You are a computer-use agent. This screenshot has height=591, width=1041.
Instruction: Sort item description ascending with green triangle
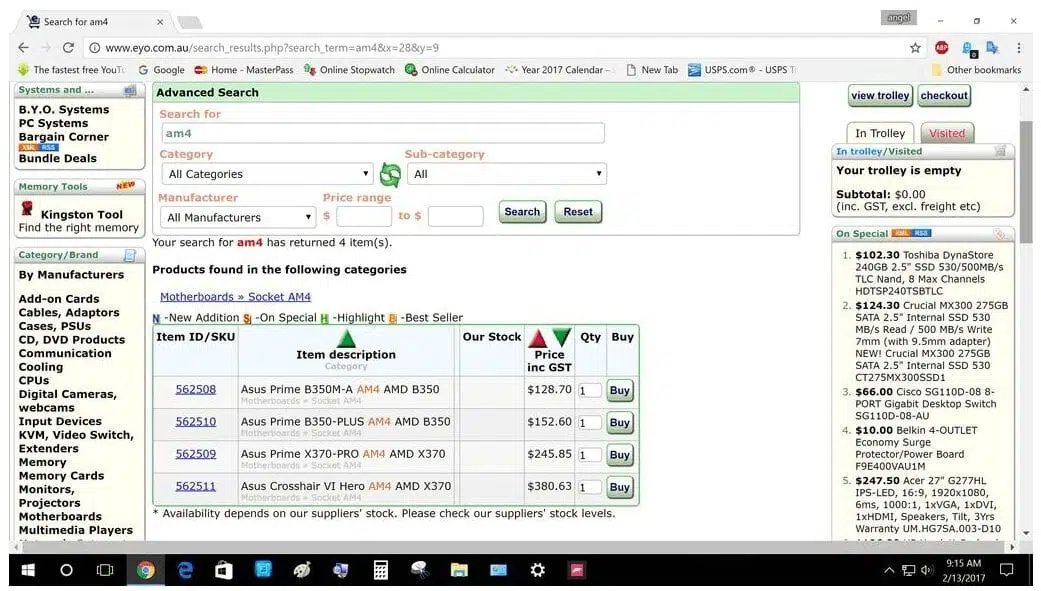click(346, 338)
